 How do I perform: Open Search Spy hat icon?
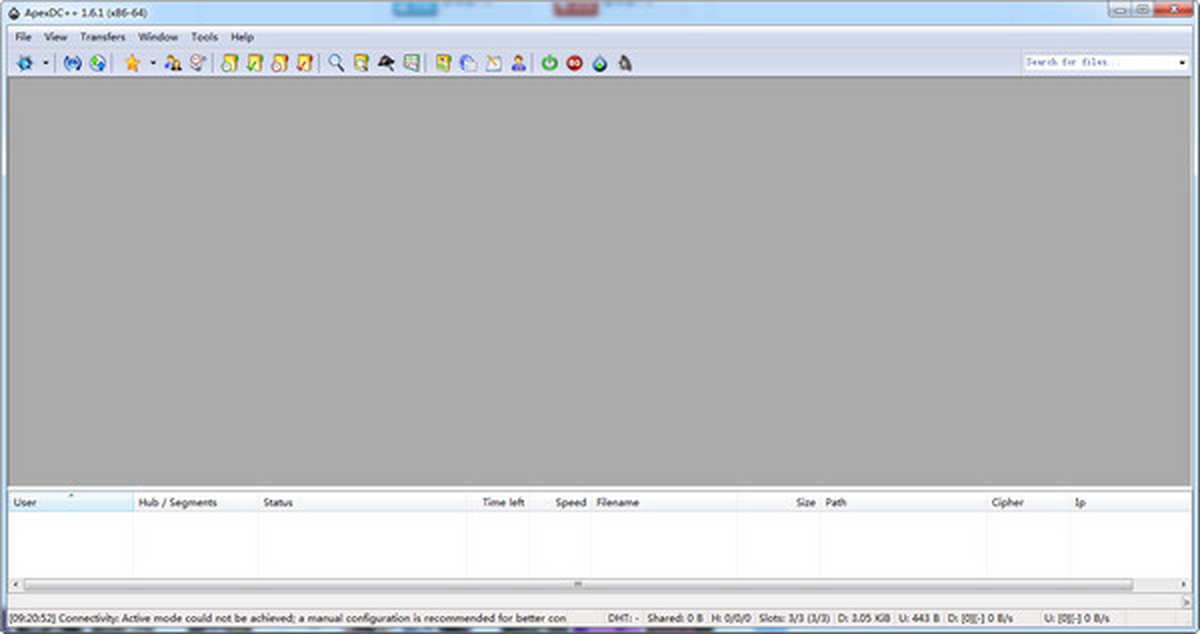coord(385,63)
